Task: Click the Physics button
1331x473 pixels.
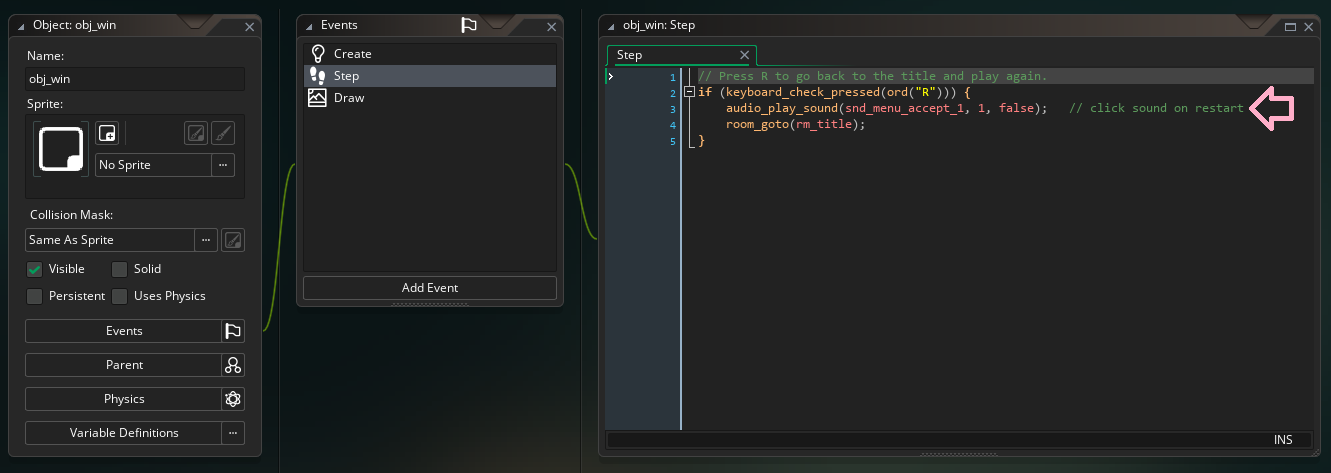Action: (123, 399)
